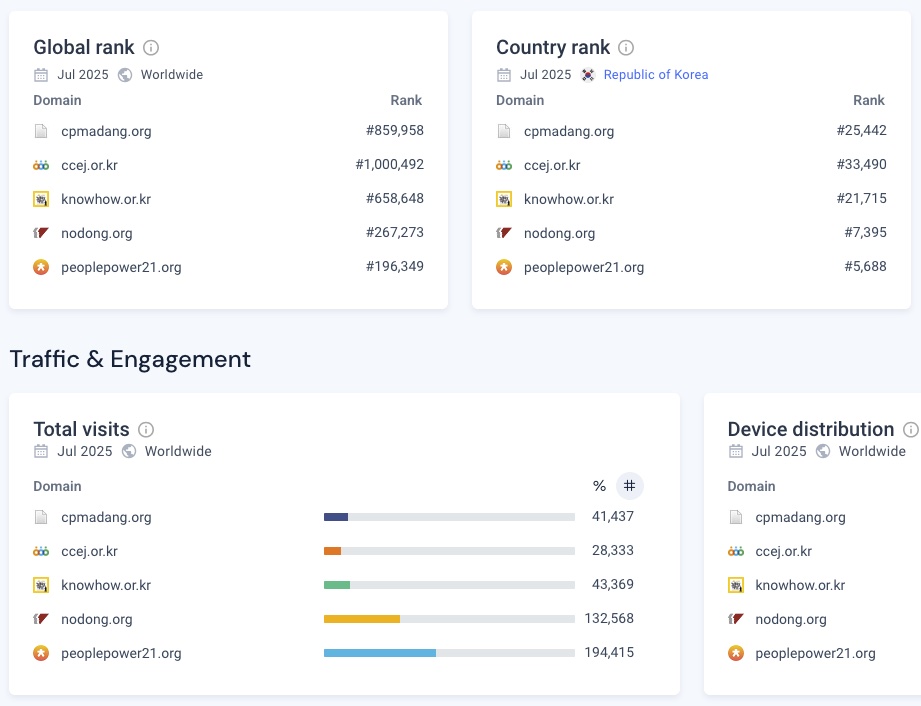The height and width of the screenshot is (706, 921).
Task: Click the nodong.org yellow visits bar
Action: [x=361, y=619]
